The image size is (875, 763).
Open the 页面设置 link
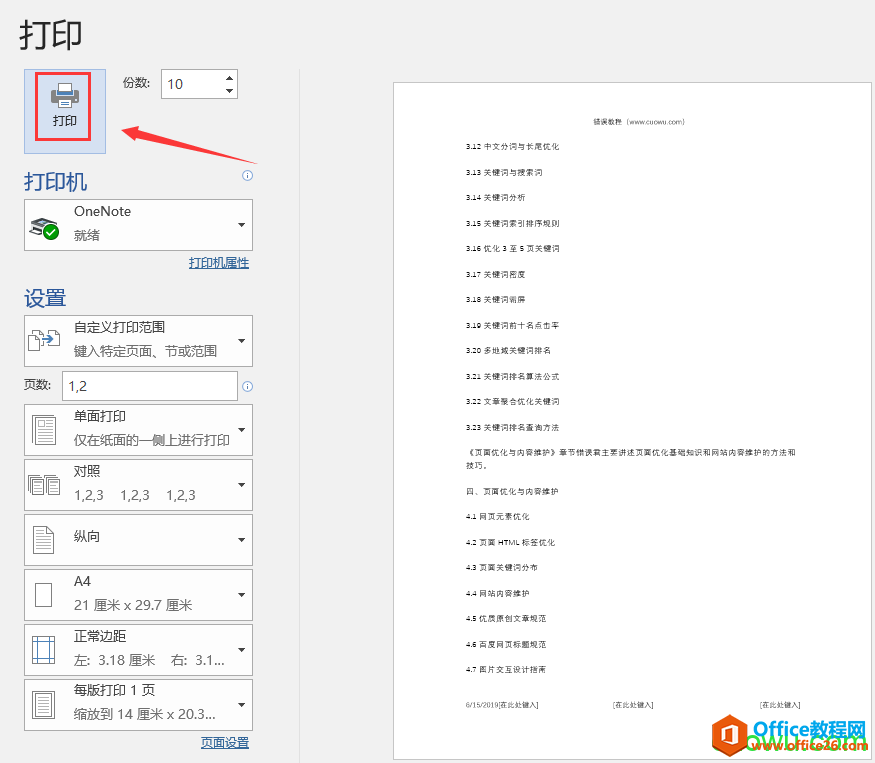[225, 743]
